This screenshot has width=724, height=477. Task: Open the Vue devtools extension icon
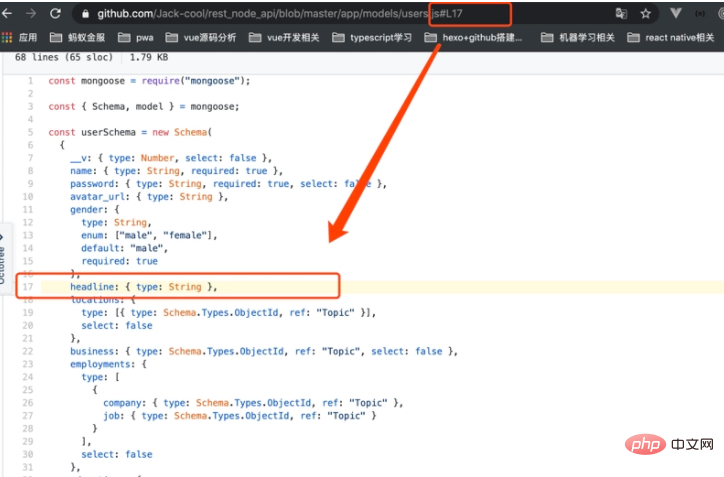coord(676,13)
